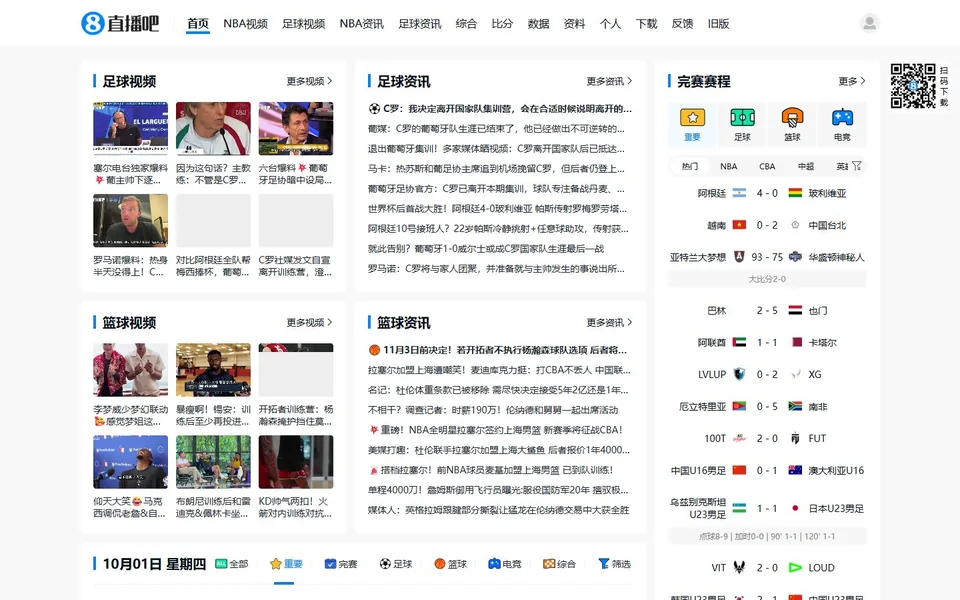Click the UAE flag beside 阿联酋
Viewport: 960px width, 600px height.
tap(739, 342)
